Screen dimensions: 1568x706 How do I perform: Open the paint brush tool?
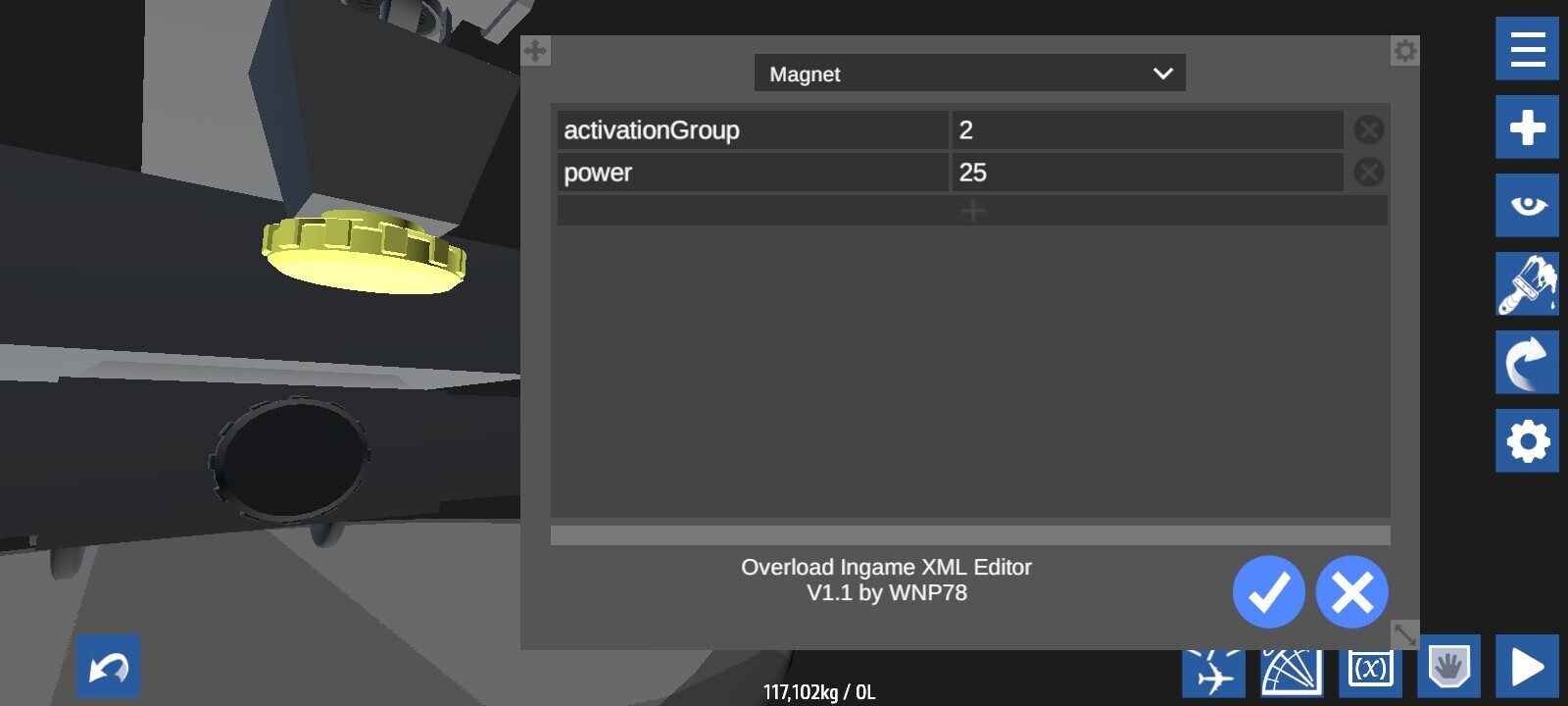(x=1527, y=284)
